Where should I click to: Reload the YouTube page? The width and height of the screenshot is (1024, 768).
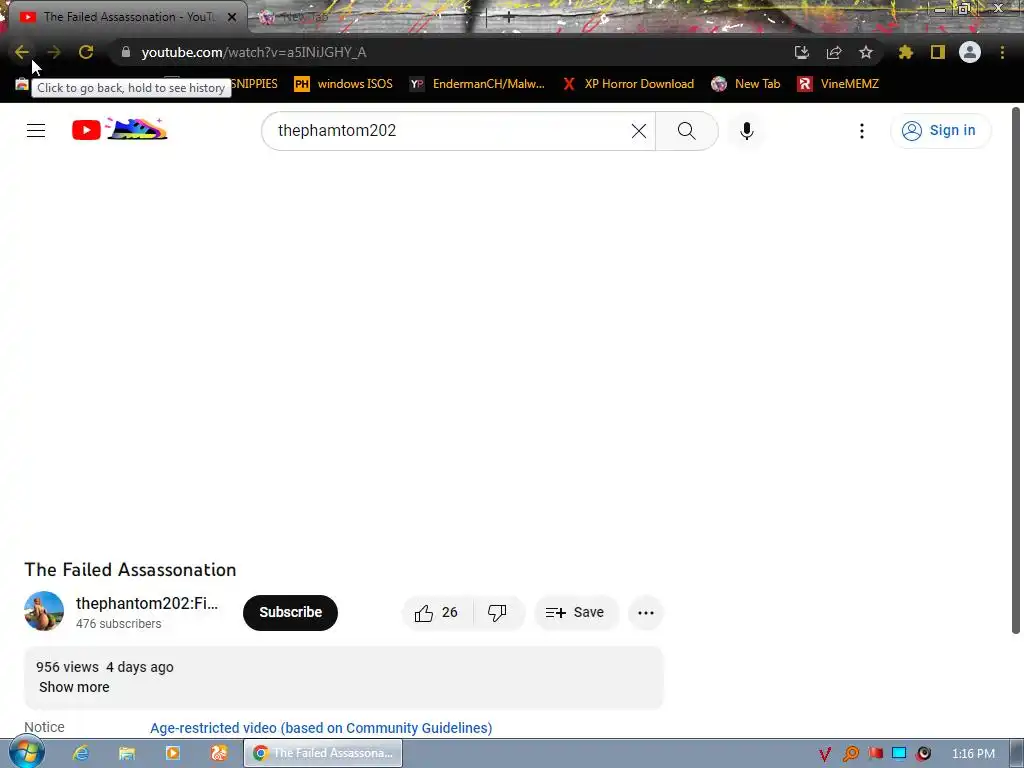pyautogui.click(x=86, y=52)
